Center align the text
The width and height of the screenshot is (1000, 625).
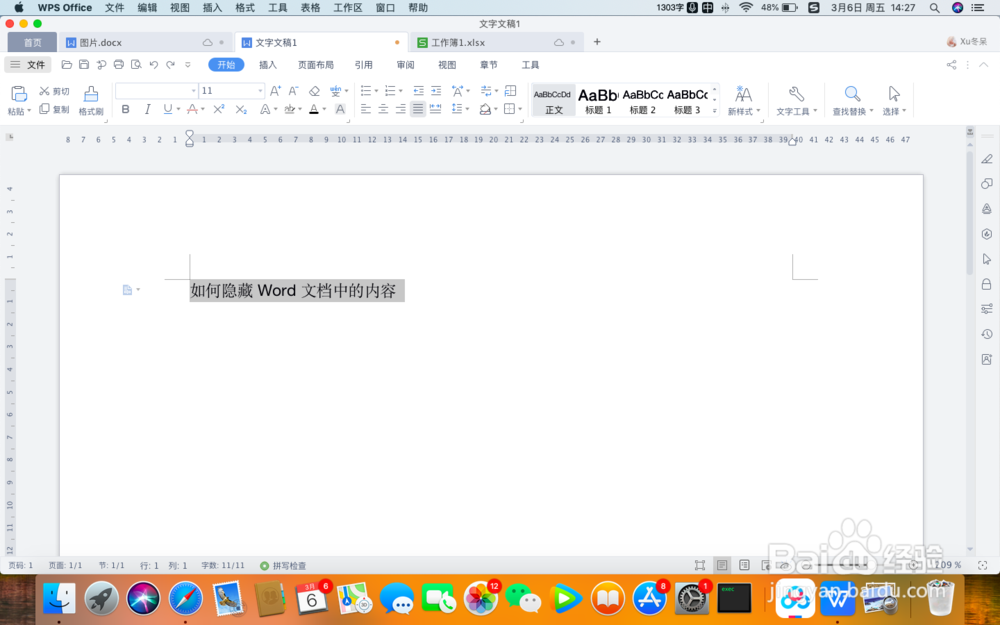tap(383, 109)
